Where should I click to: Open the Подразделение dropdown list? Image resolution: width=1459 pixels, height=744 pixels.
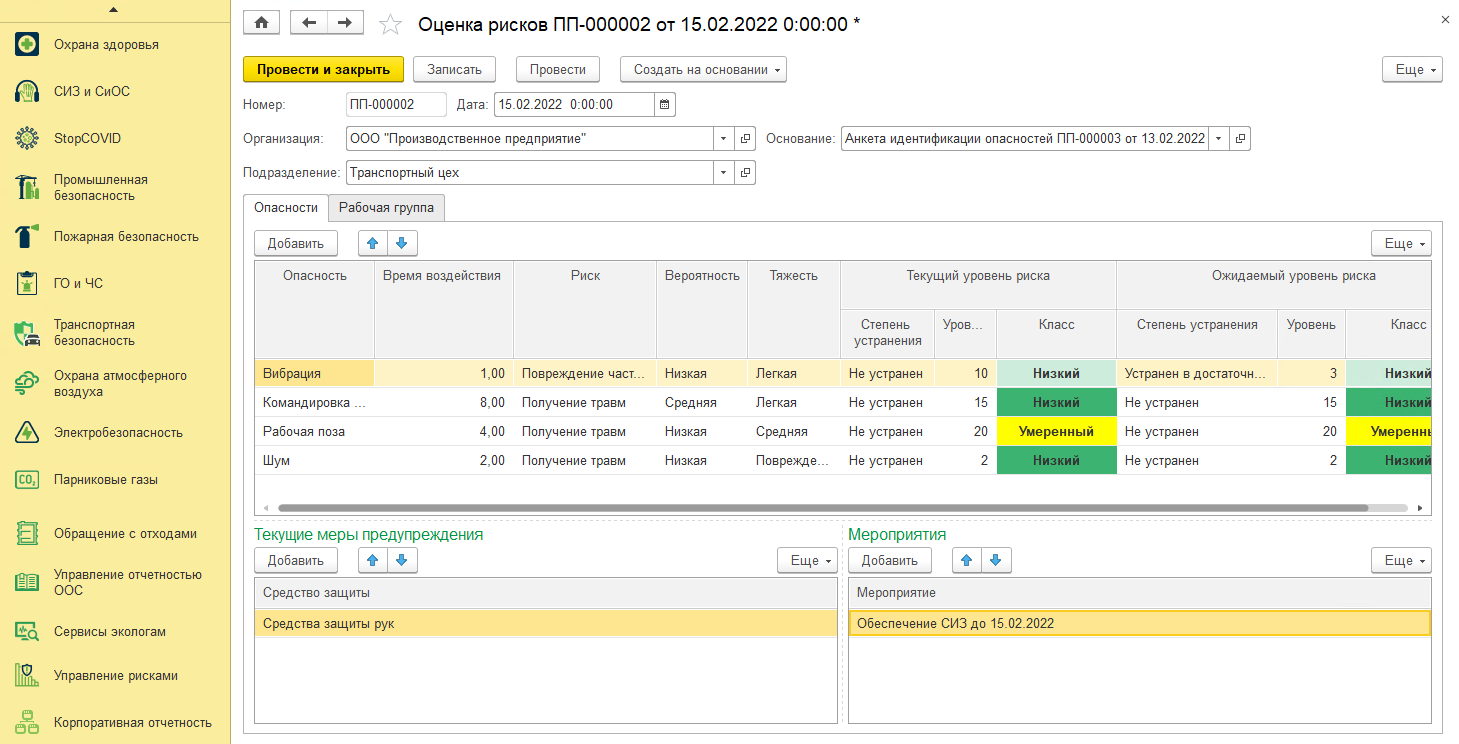point(724,173)
